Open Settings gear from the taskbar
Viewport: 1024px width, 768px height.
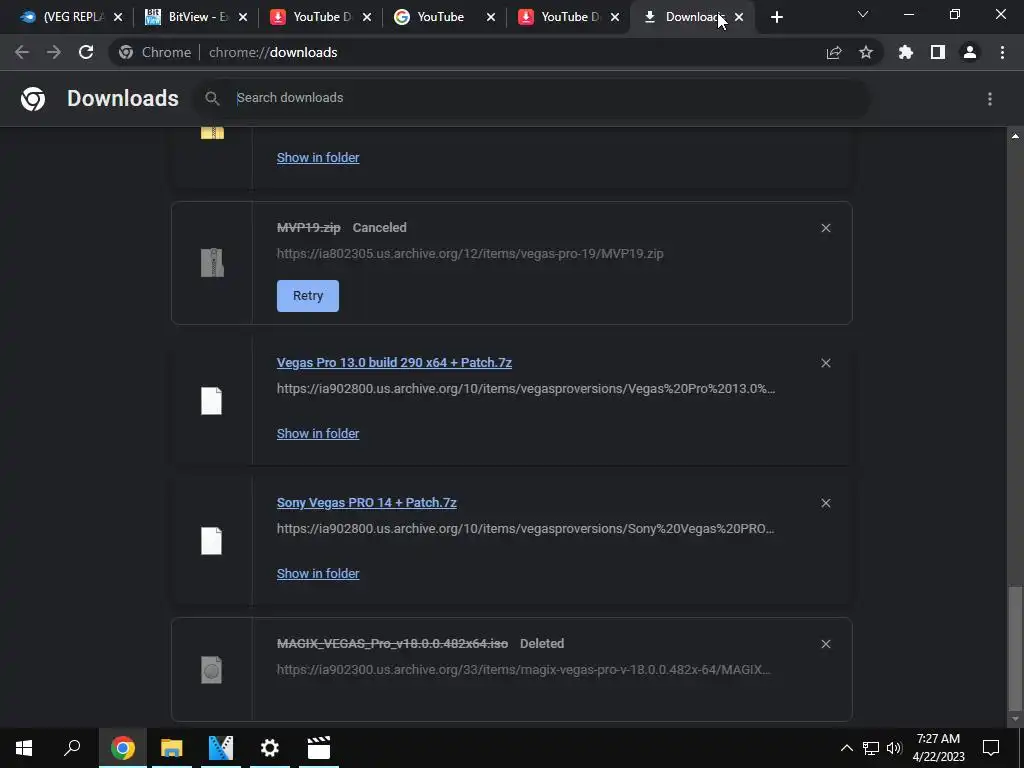tap(270, 748)
